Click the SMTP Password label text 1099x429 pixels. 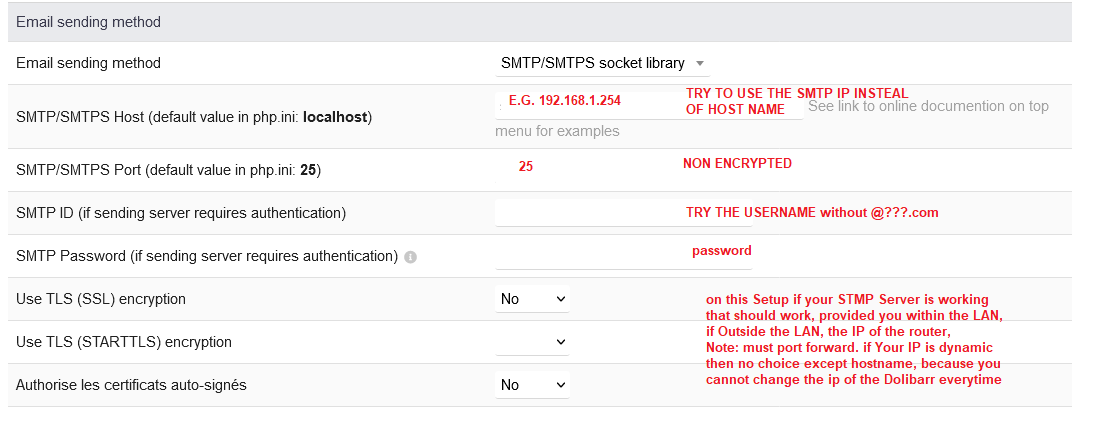(x=207, y=256)
